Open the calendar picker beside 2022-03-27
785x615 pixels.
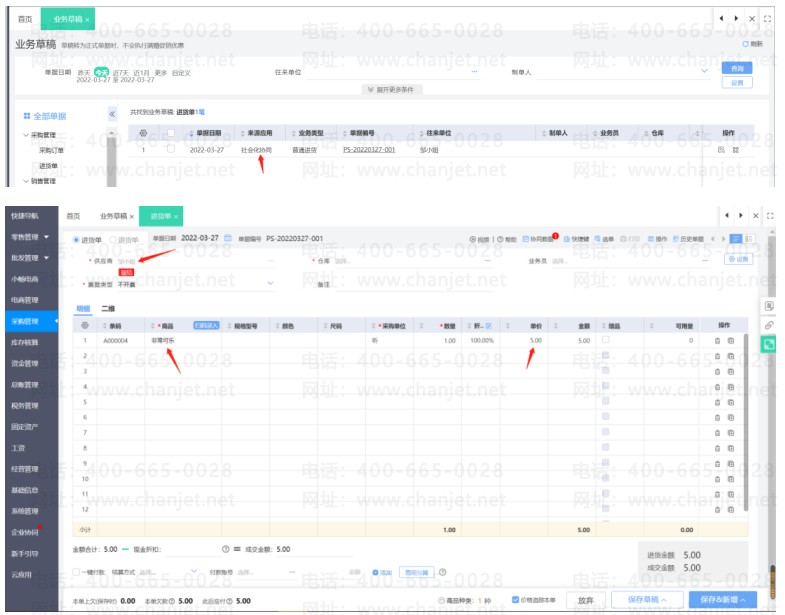point(228,238)
